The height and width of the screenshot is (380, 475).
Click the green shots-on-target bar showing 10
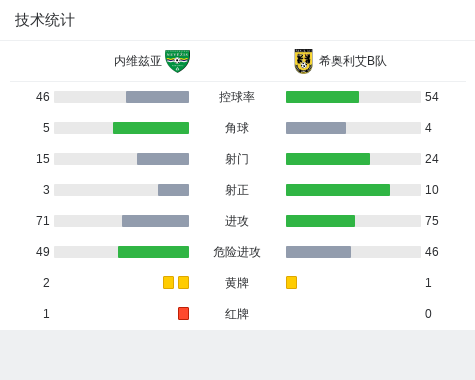(x=338, y=190)
